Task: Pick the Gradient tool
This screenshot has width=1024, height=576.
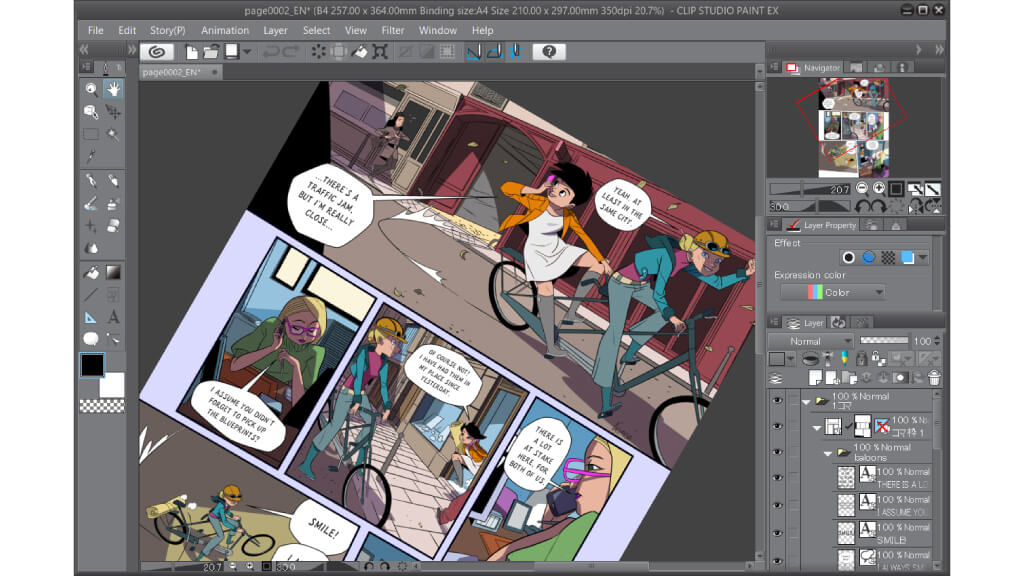Action: (x=113, y=272)
